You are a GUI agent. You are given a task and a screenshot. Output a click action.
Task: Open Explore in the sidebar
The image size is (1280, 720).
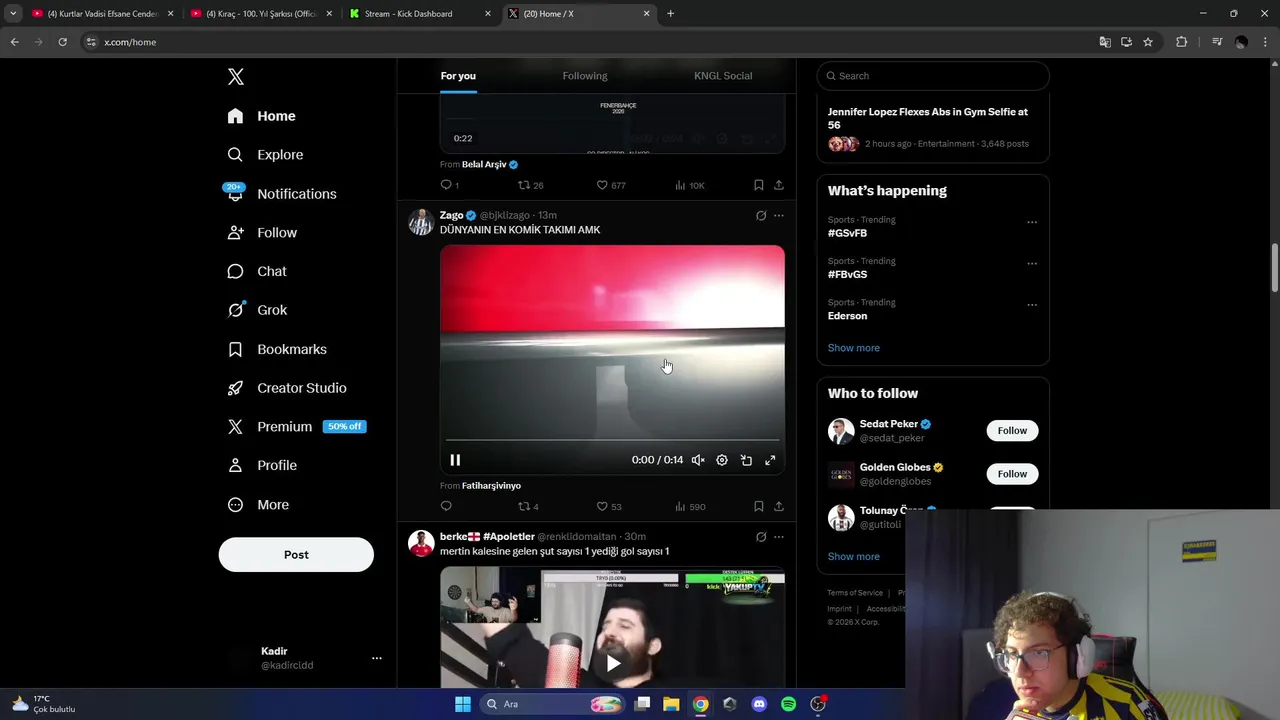265,155
